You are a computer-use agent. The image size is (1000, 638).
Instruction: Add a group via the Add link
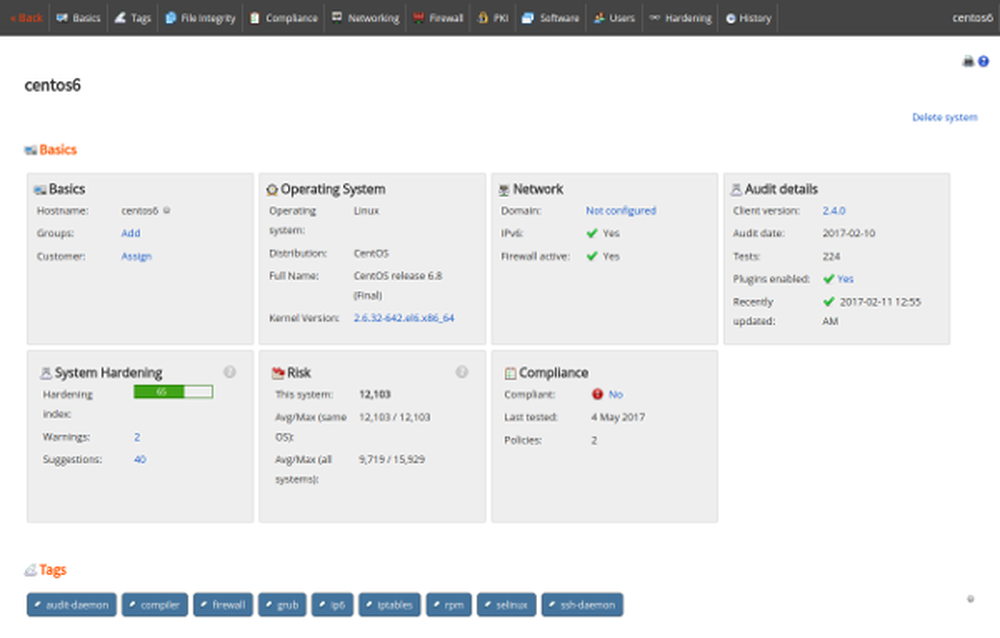pyautogui.click(x=130, y=233)
